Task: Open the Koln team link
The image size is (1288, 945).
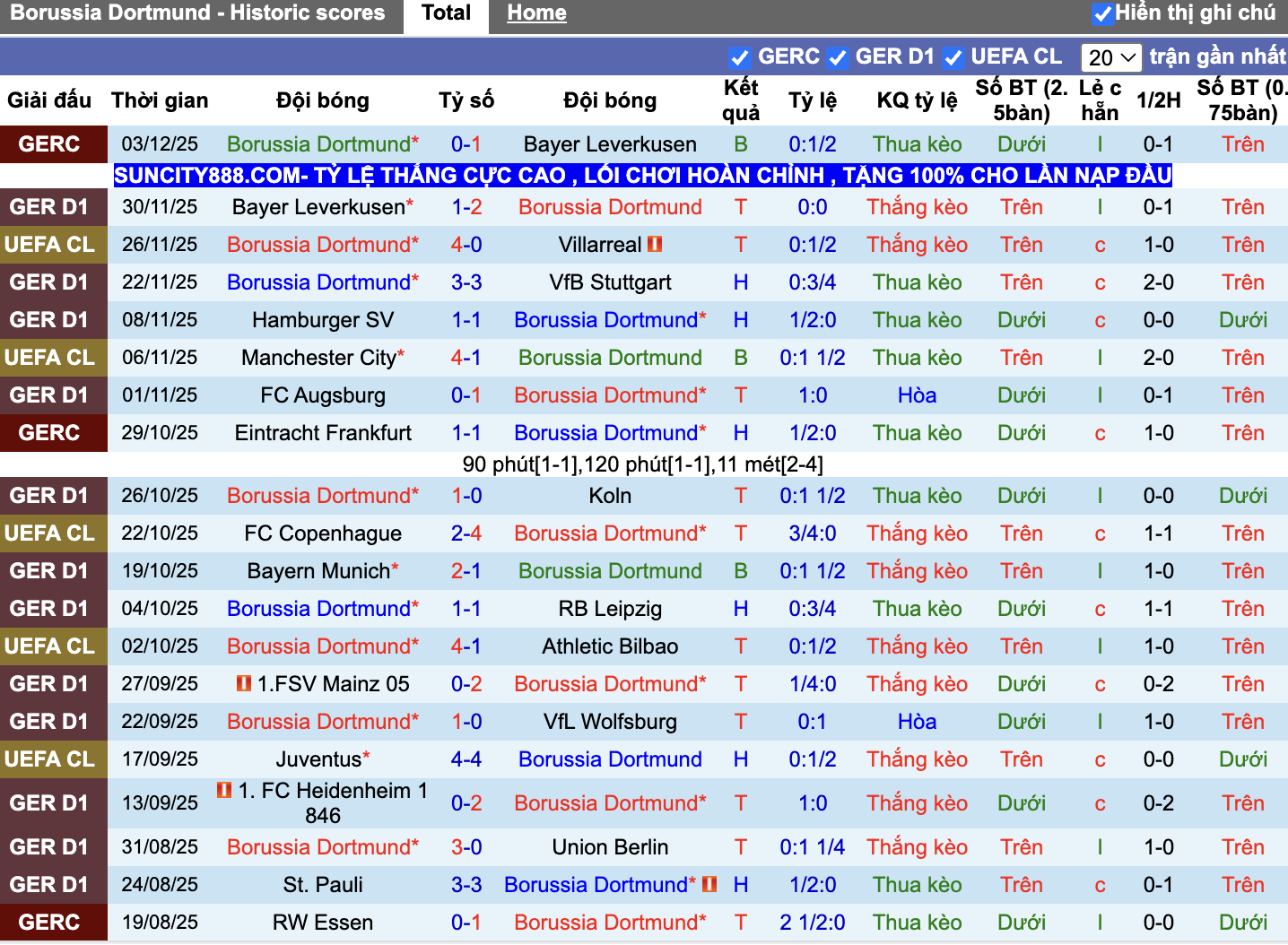Action: [610, 496]
